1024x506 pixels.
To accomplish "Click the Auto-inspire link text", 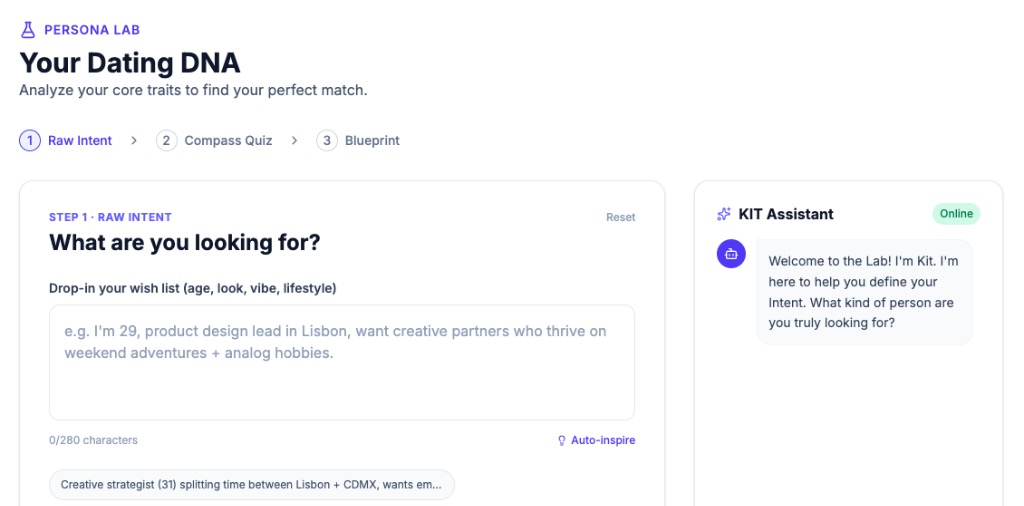I will point(603,440).
